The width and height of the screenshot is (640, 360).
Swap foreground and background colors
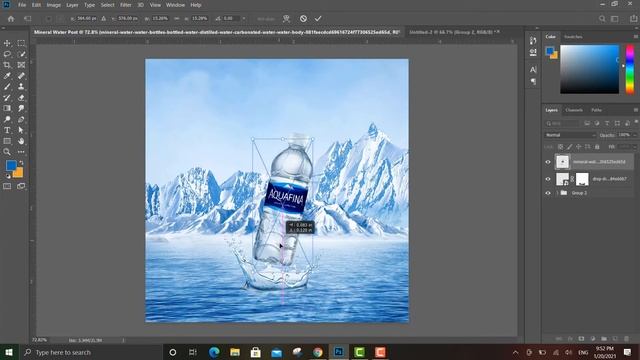click(21, 163)
